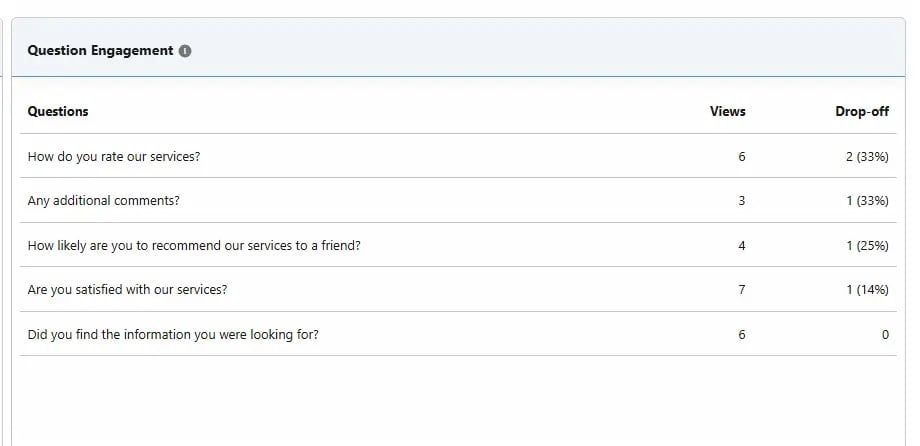Click the 0 drop-off value in last row
Screen dimensions: 920x446
coord(885,334)
